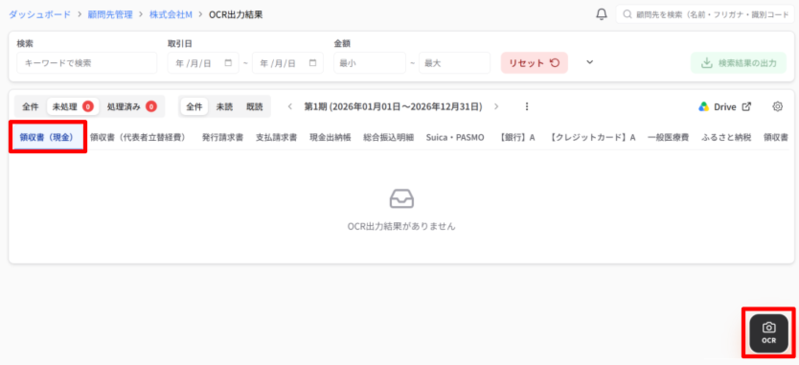799x365 pixels.
Task: Click ダッシュボード breadcrumb link
Action: click(x=39, y=14)
